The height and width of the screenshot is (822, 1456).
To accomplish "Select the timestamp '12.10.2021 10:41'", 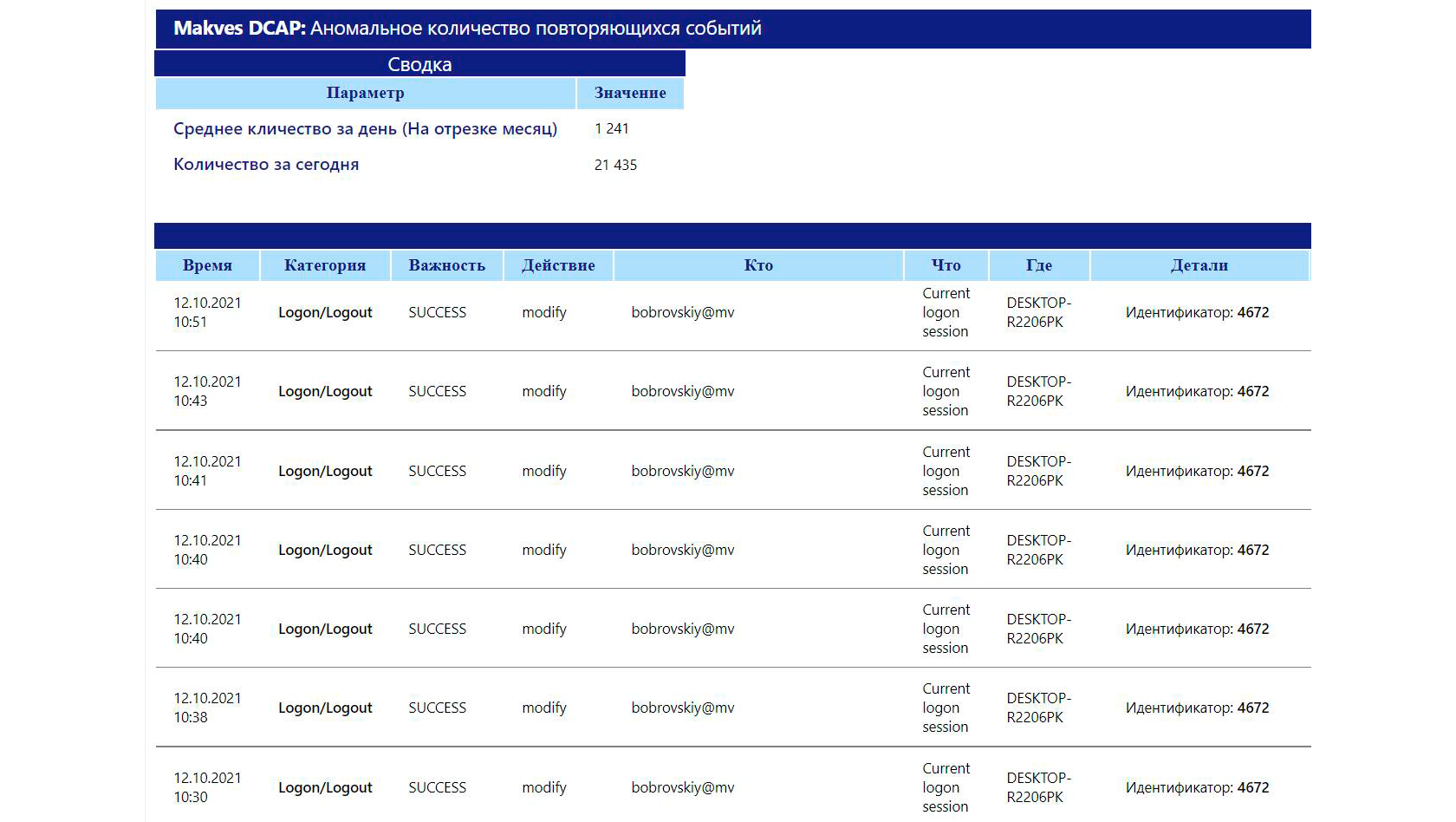I will click(x=207, y=471).
